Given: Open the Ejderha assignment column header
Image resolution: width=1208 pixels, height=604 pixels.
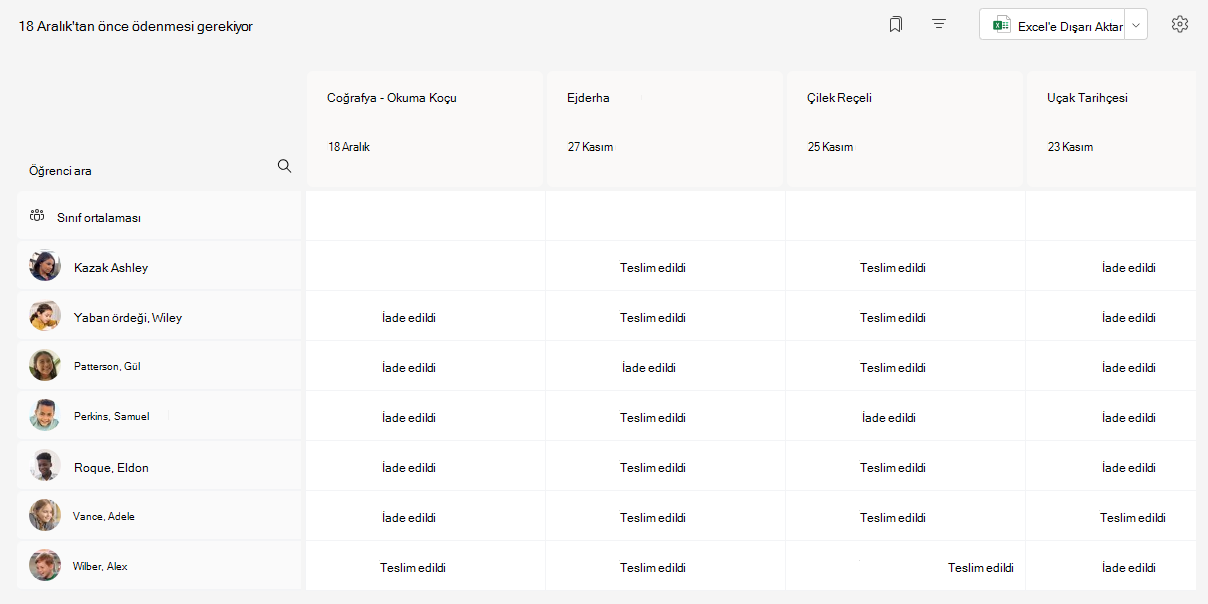Looking at the screenshot, I should [x=665, y=128].
